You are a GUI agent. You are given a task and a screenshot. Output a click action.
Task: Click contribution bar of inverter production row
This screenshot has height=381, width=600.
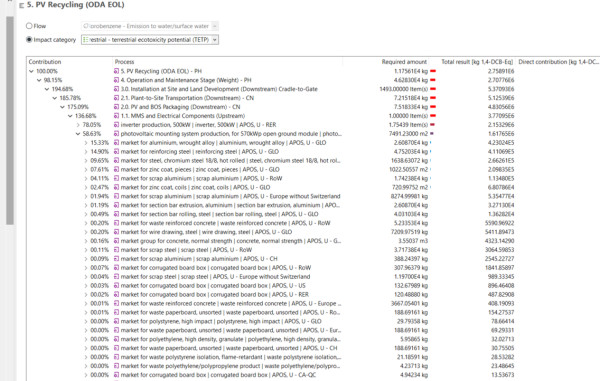432,125
